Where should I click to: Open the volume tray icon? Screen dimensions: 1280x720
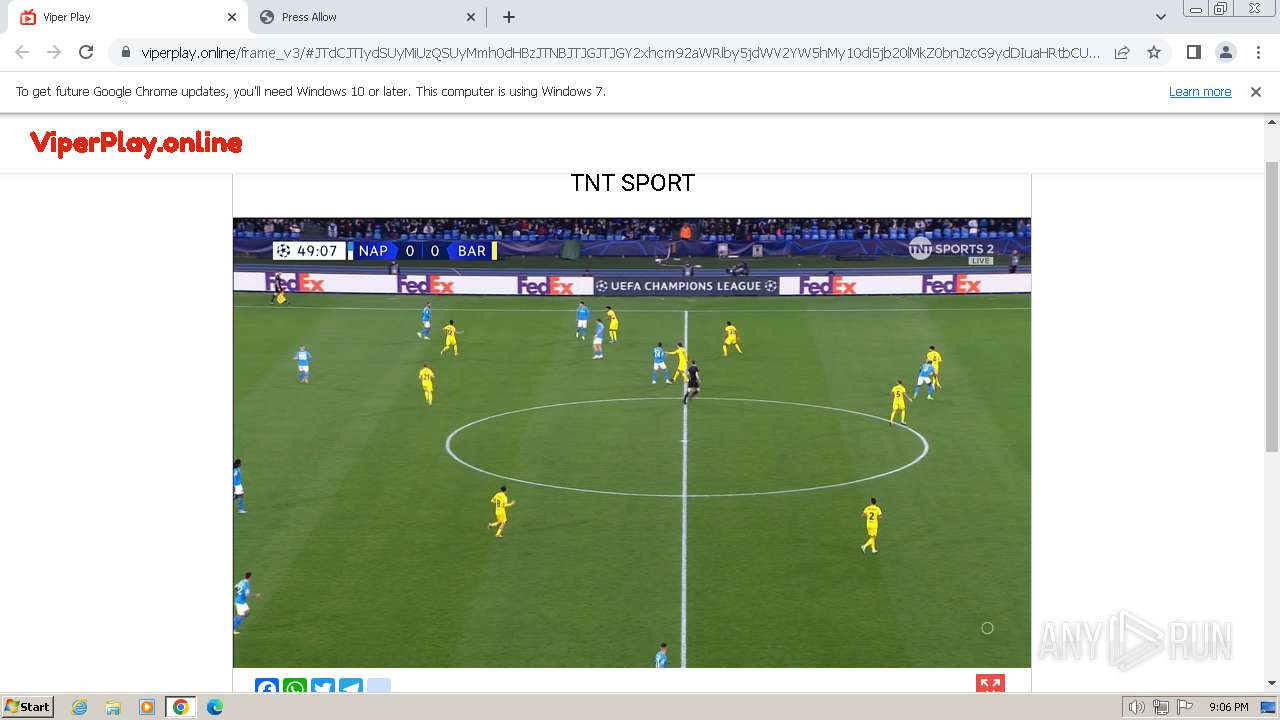[x=1136, y=707]
